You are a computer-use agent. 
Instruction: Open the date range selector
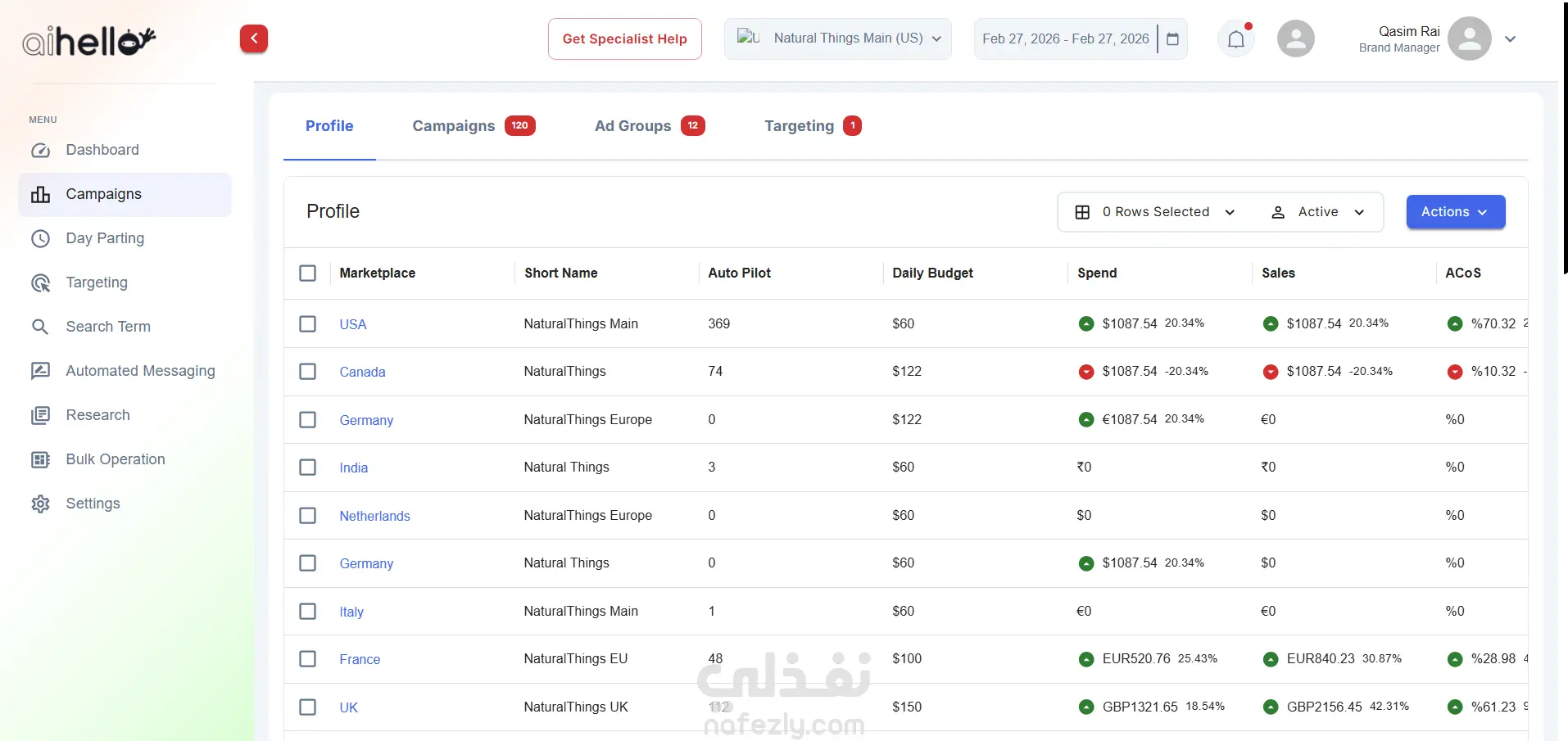[1081, 38]
